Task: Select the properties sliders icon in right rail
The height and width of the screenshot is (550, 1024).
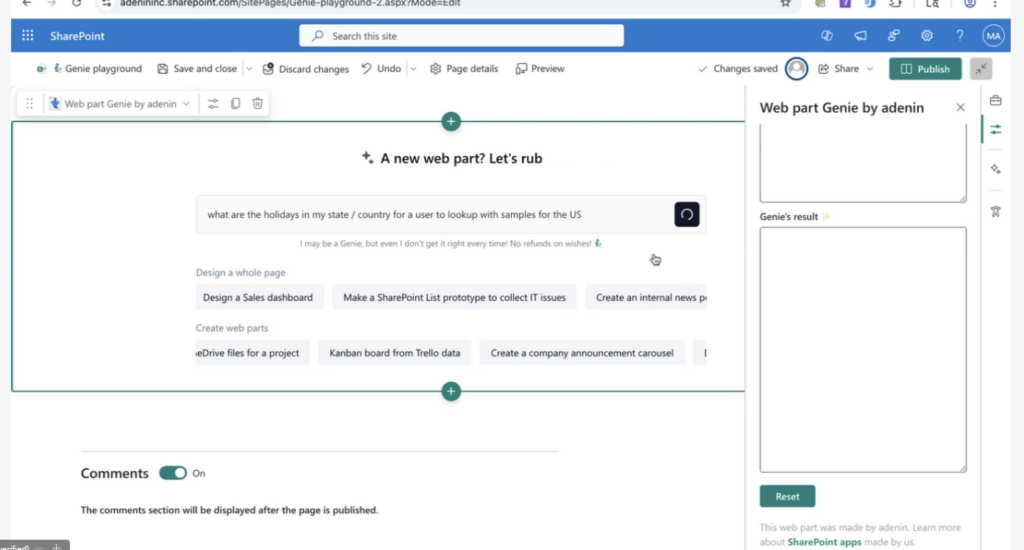Action: (x=995, y=130)
